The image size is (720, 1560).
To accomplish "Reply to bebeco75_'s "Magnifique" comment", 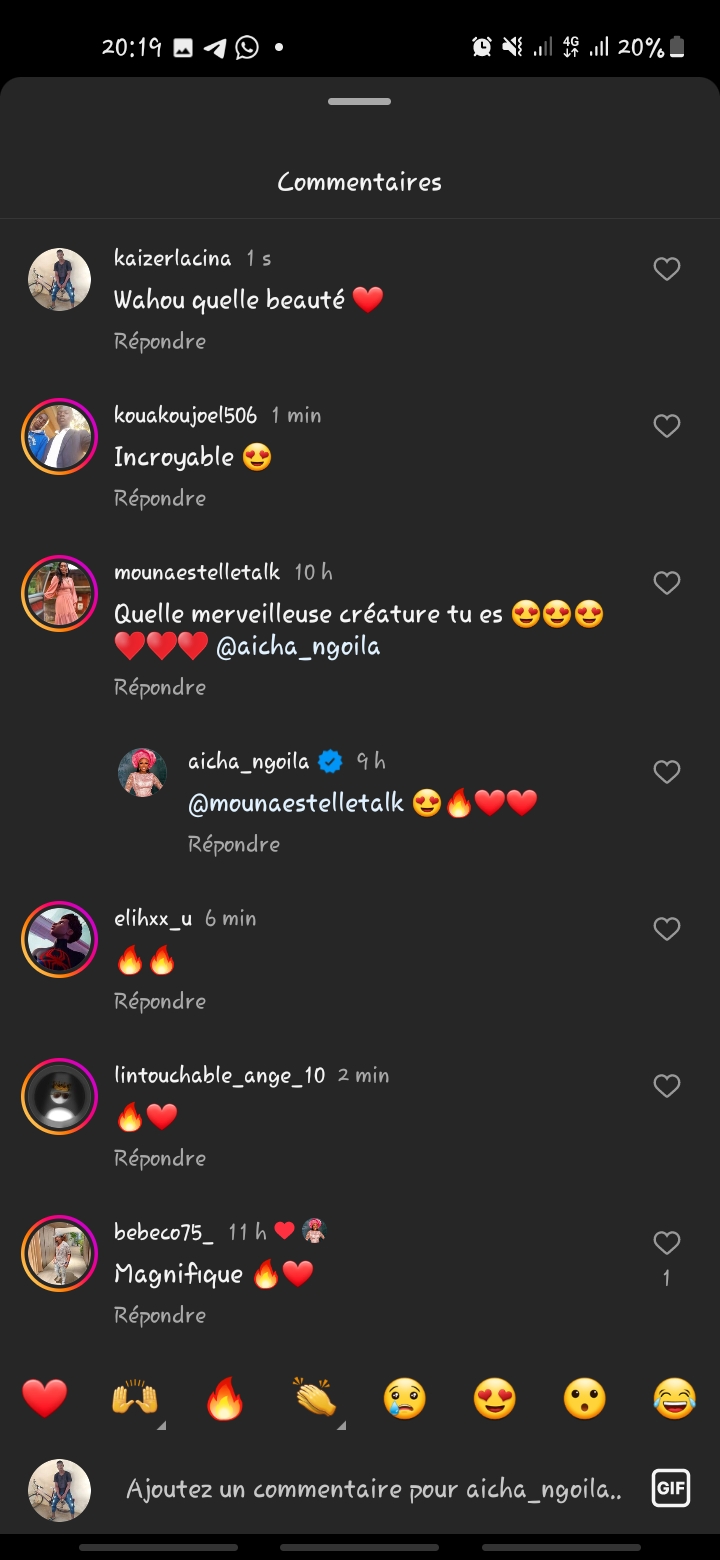I will 160,1315.
